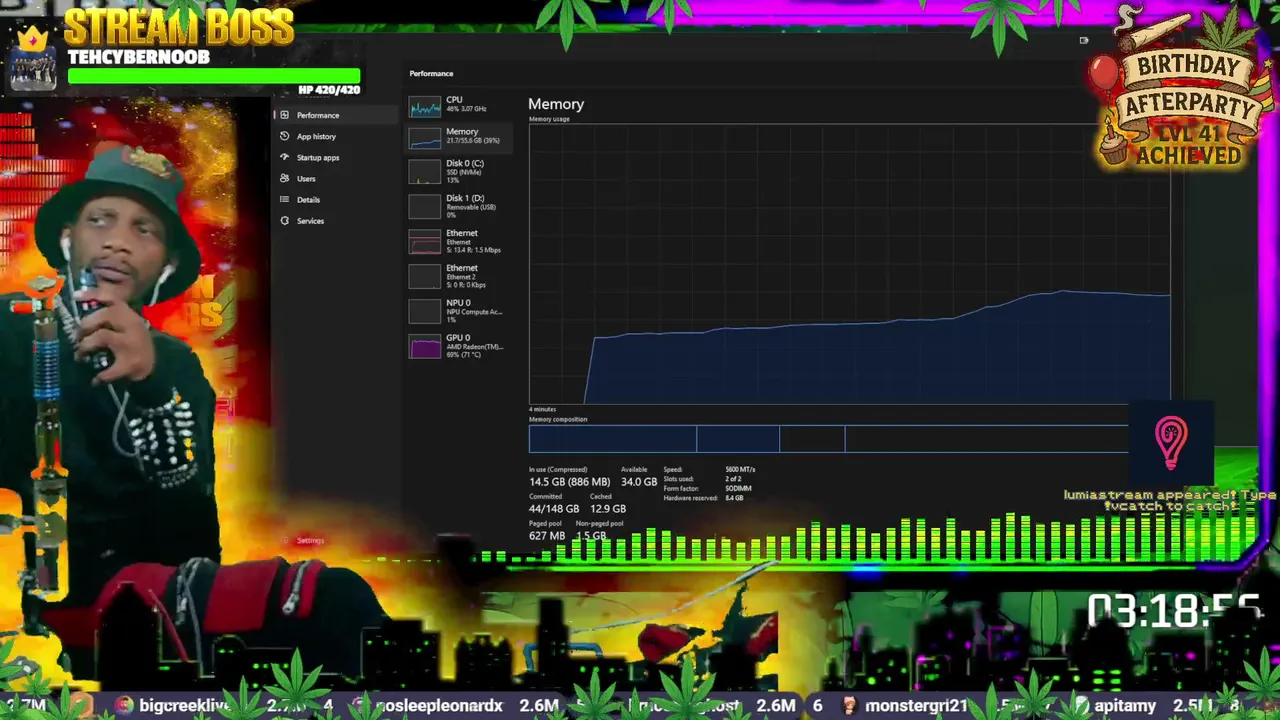Click the 'SODIMM' form factor value

pos(738,489)
